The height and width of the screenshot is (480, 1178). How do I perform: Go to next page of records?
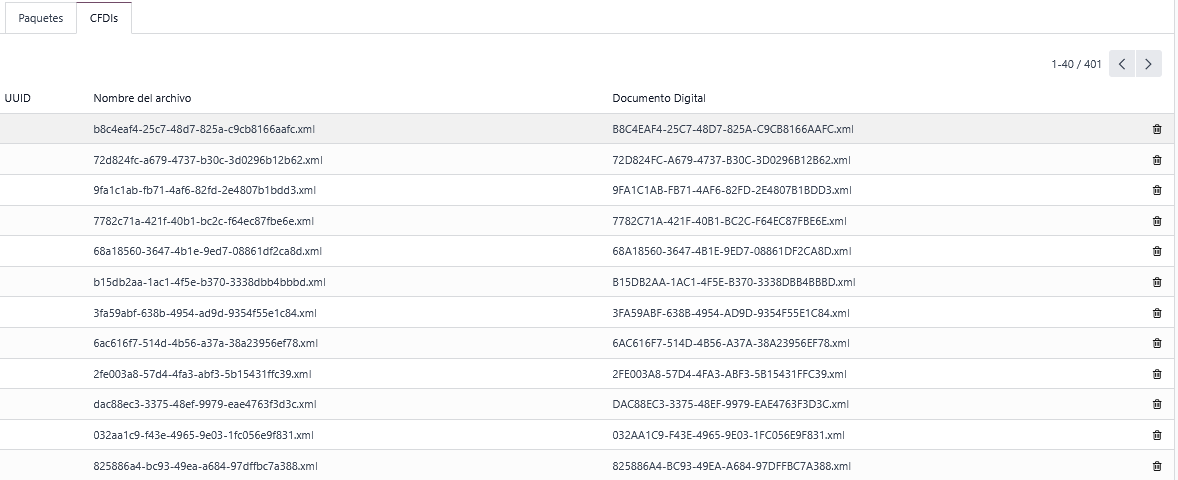click(x=1148, y=64)
